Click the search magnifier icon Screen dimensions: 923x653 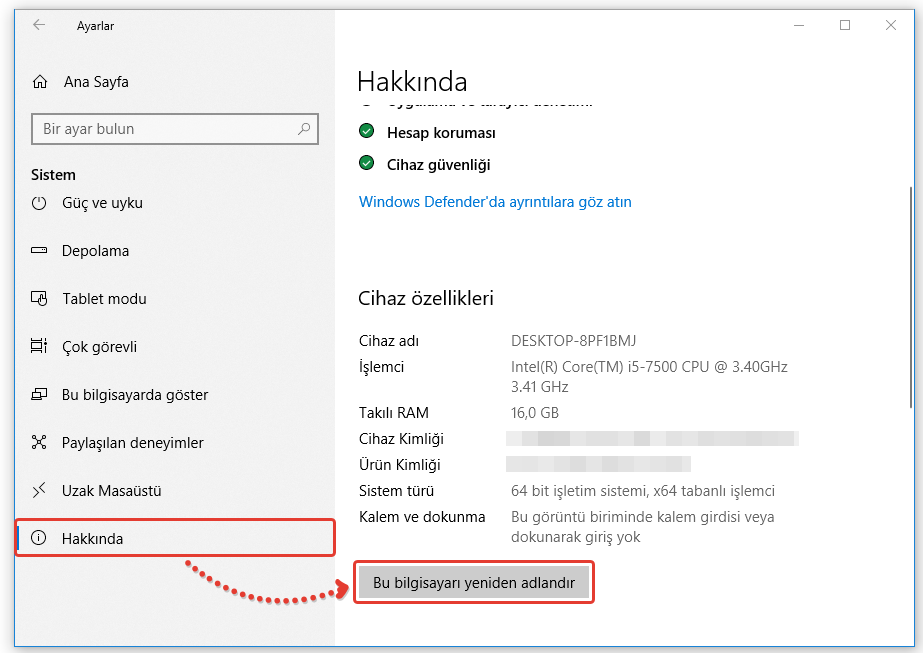tap(304, 129)
